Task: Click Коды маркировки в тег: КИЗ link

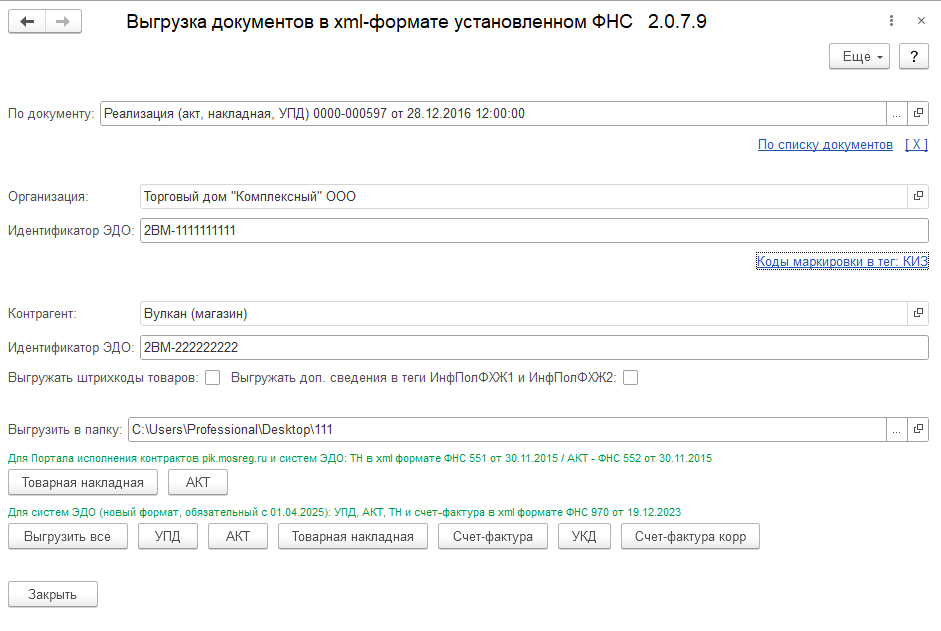Action: tap(842, 261)
